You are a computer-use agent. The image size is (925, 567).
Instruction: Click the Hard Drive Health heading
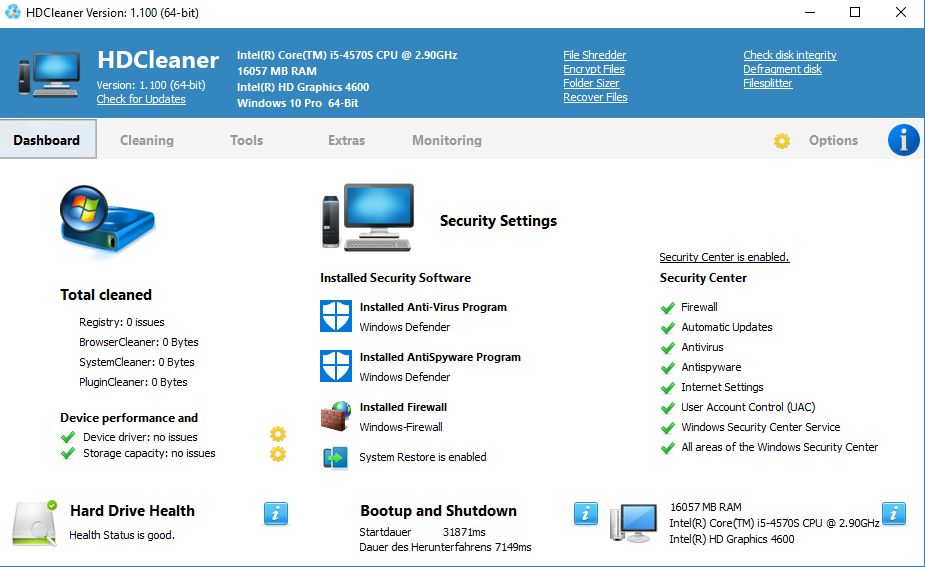[132, 511]
